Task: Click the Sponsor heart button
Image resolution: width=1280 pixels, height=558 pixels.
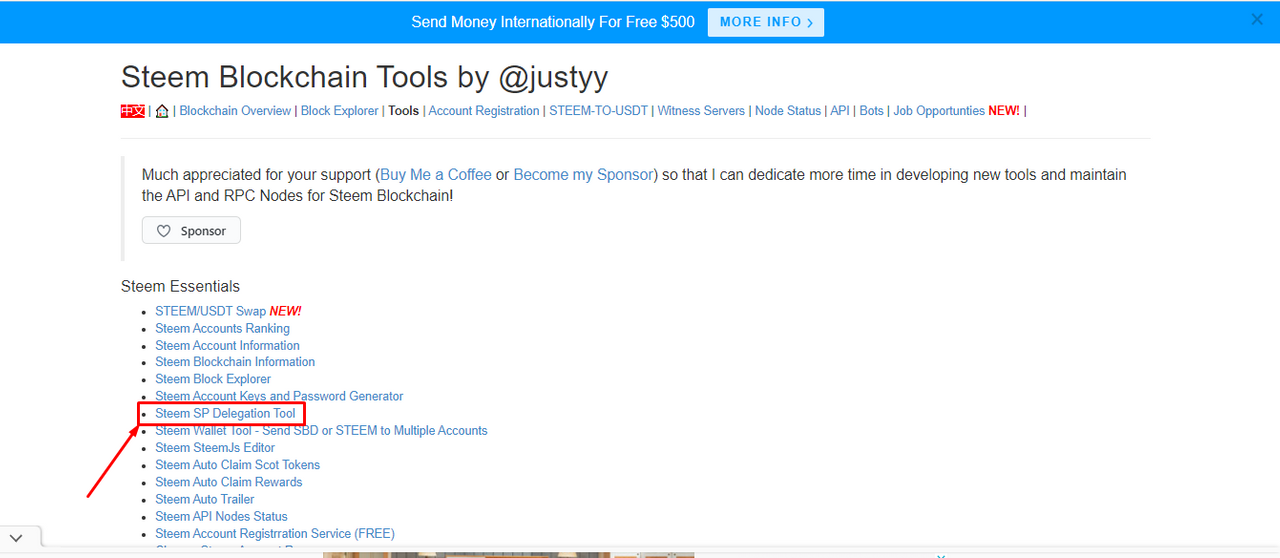Action: tap(191, 231)
